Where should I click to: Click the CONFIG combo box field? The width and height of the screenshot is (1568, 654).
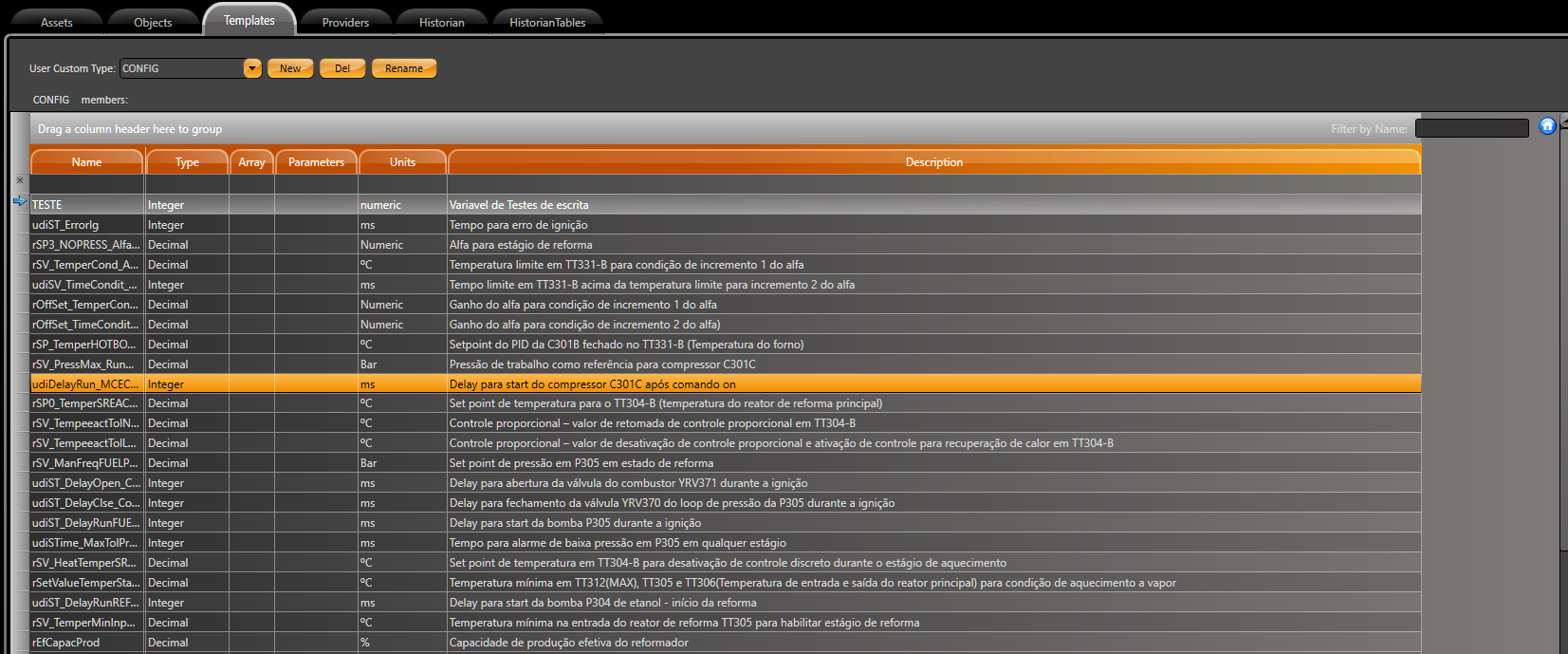click(x=181, y=68)
